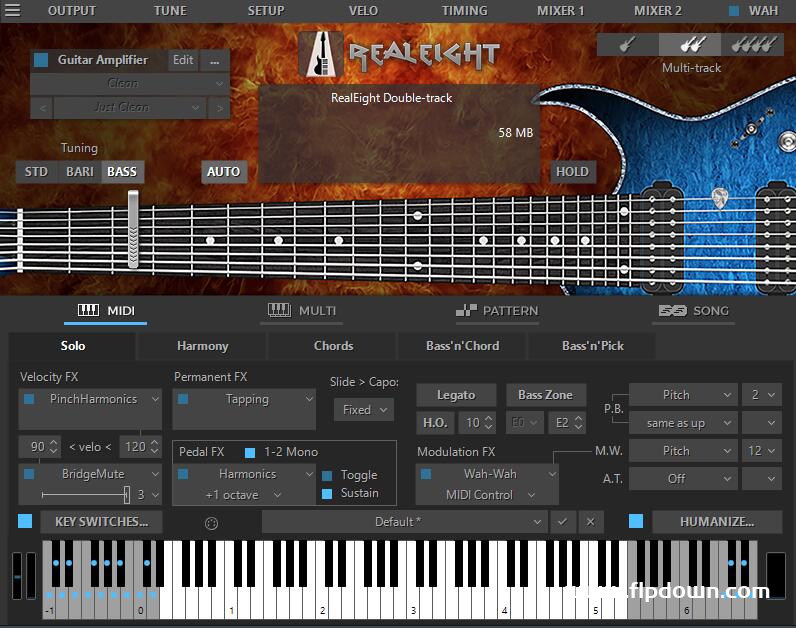Select the single-guitar track mode icon
This screenshot has width=796, height=628.
[x=627, y=45]
